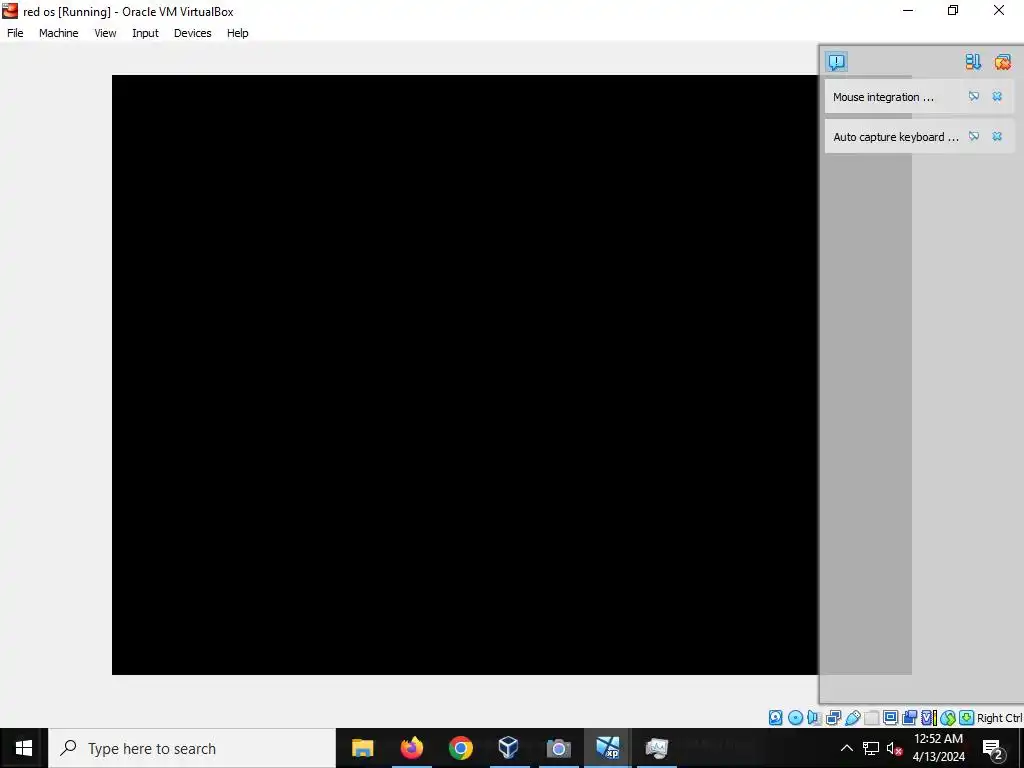Launch Google Chrome from the taskbar
This screenshot has height=768, width=1024.
[x=460, y=748]
